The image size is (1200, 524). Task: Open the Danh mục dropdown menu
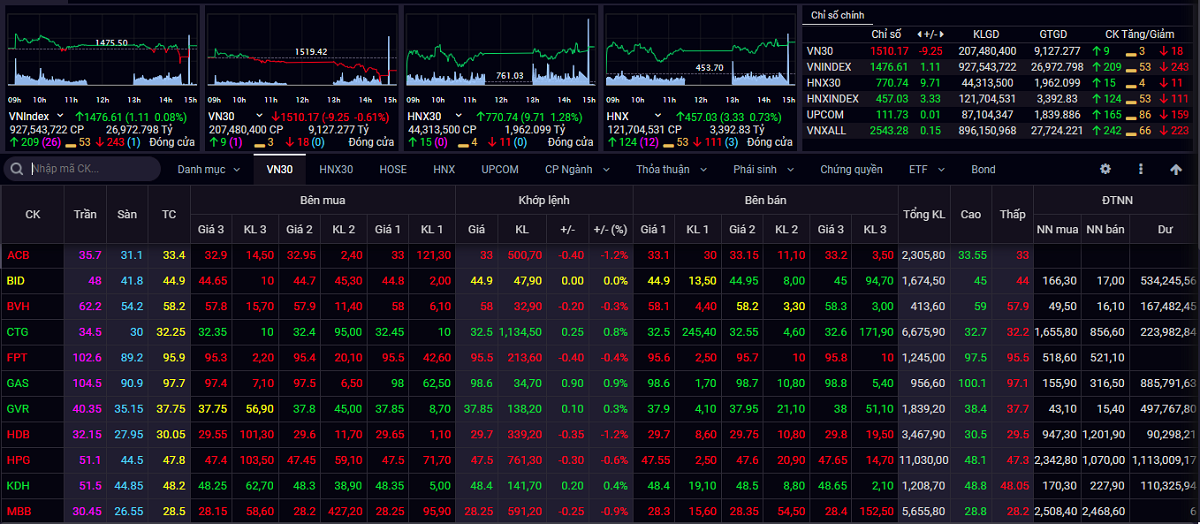208,169
